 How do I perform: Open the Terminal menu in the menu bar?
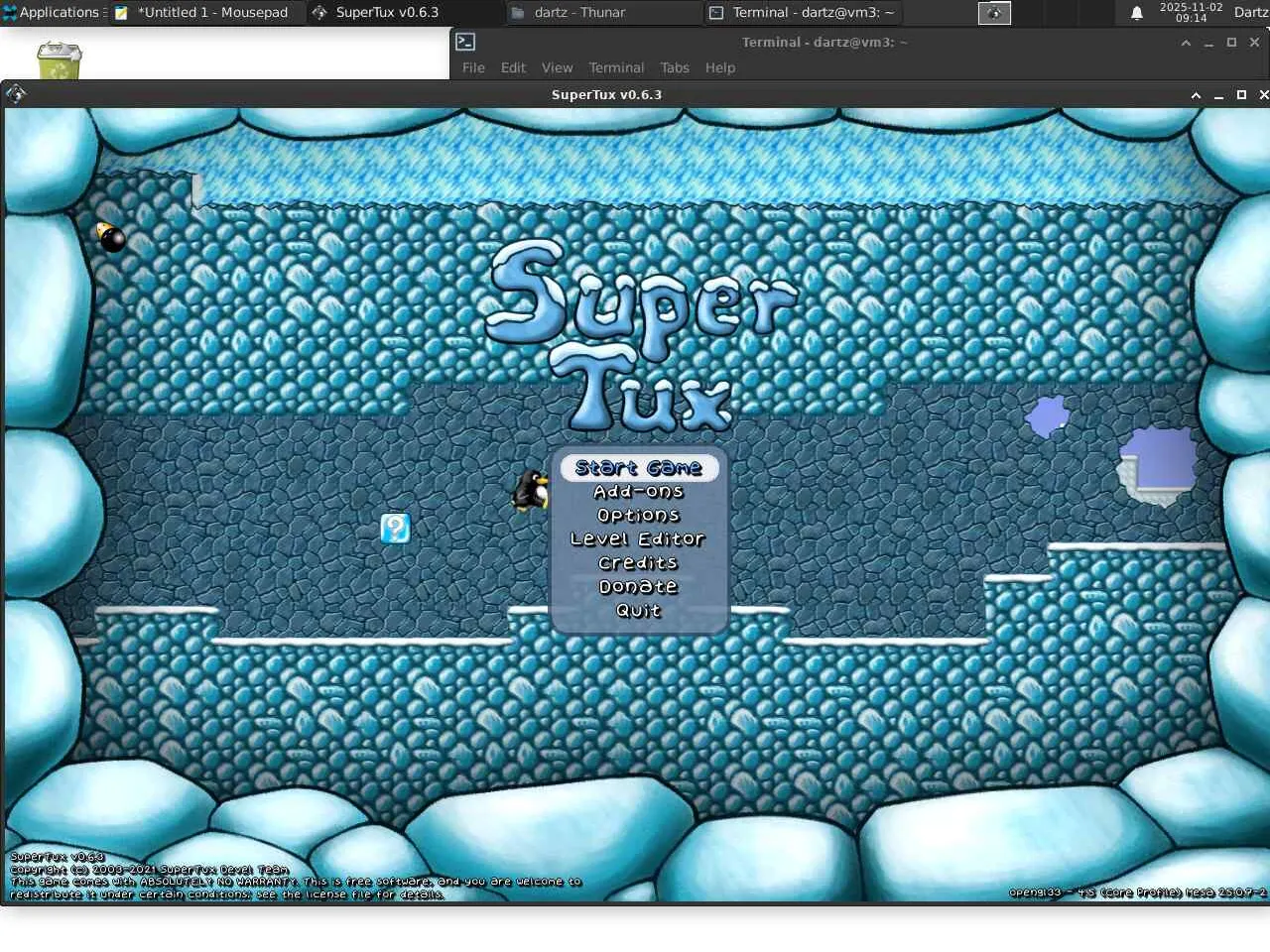[x=616, y=67]
